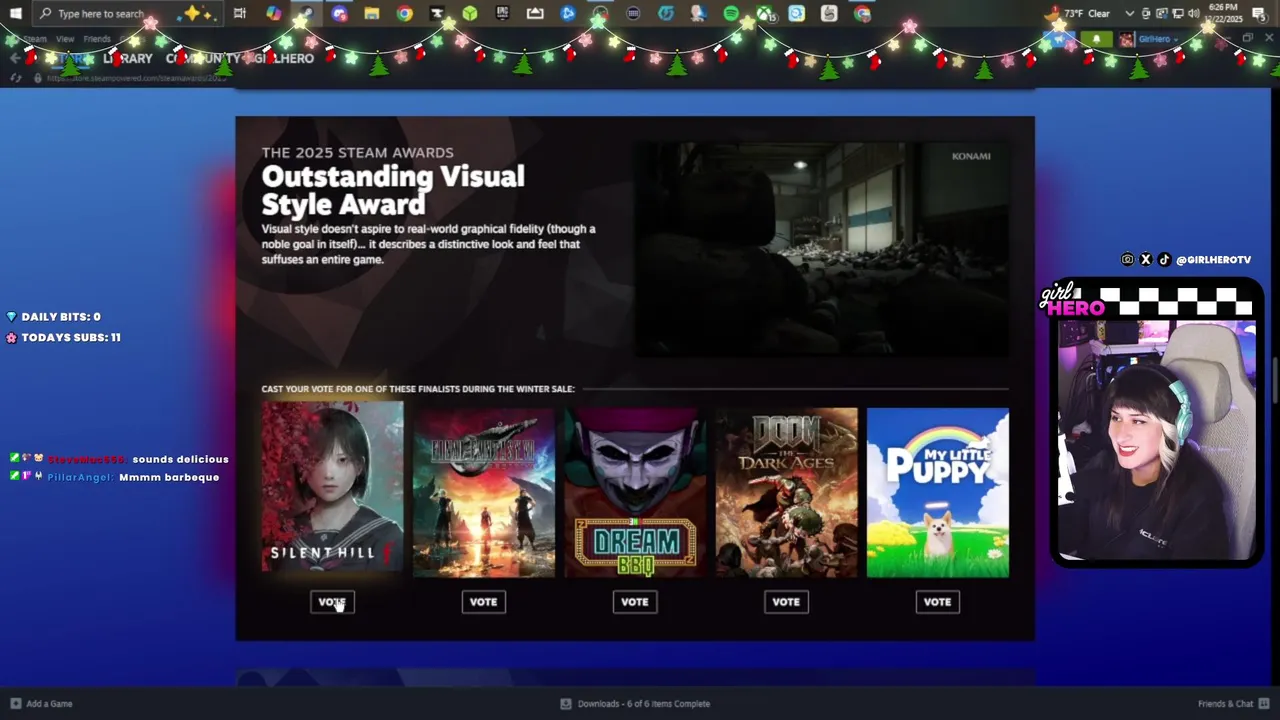Open the Downloads status in bottom bar
The image size is (1280, 720).
tap(635, 703)
